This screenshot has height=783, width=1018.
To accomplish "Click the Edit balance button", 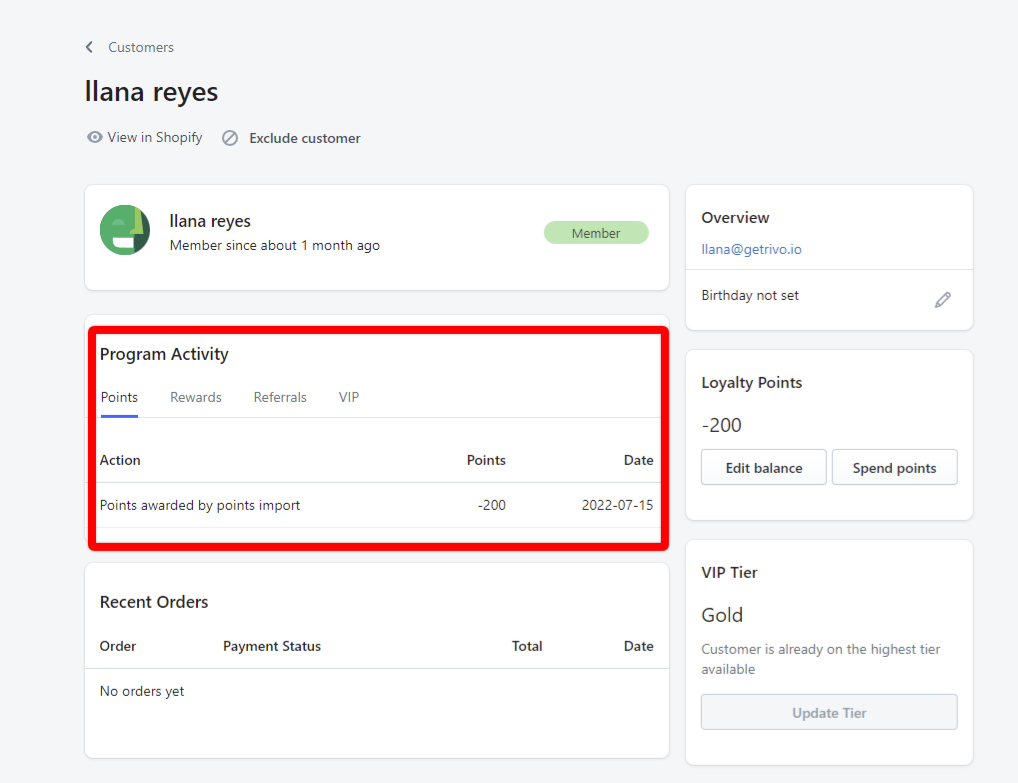I will pyautogui.click(x=764, y=468).
